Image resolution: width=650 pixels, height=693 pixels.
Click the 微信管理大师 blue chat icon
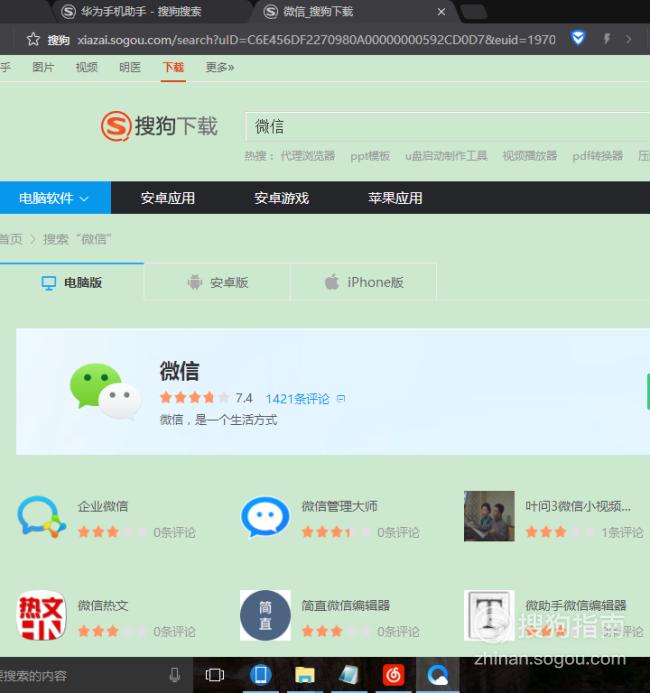tap(265, 517)
